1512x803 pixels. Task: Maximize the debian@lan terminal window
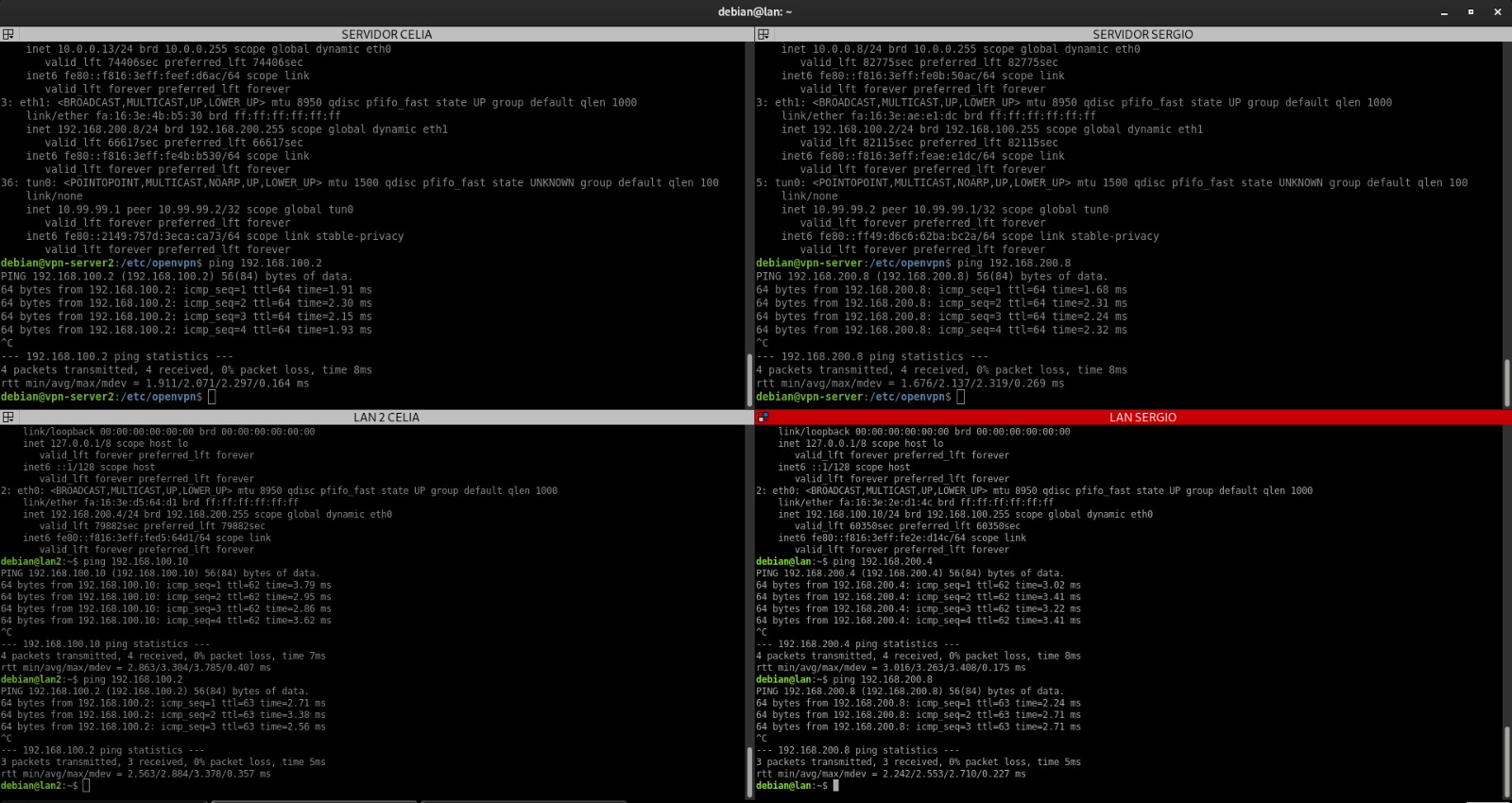(1470, 12)
